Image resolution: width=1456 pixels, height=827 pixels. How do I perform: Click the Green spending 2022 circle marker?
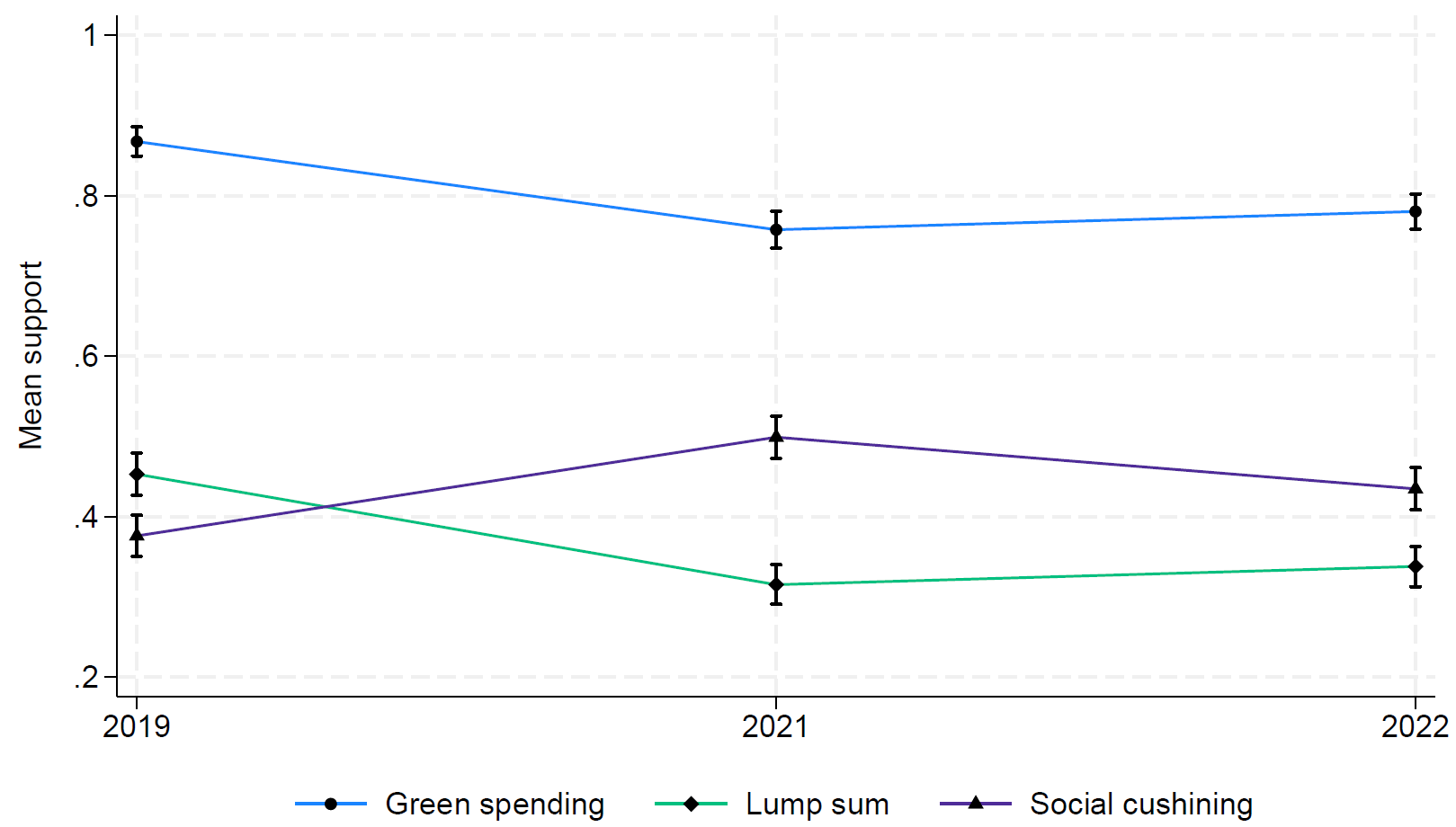tap(1416, 212)
